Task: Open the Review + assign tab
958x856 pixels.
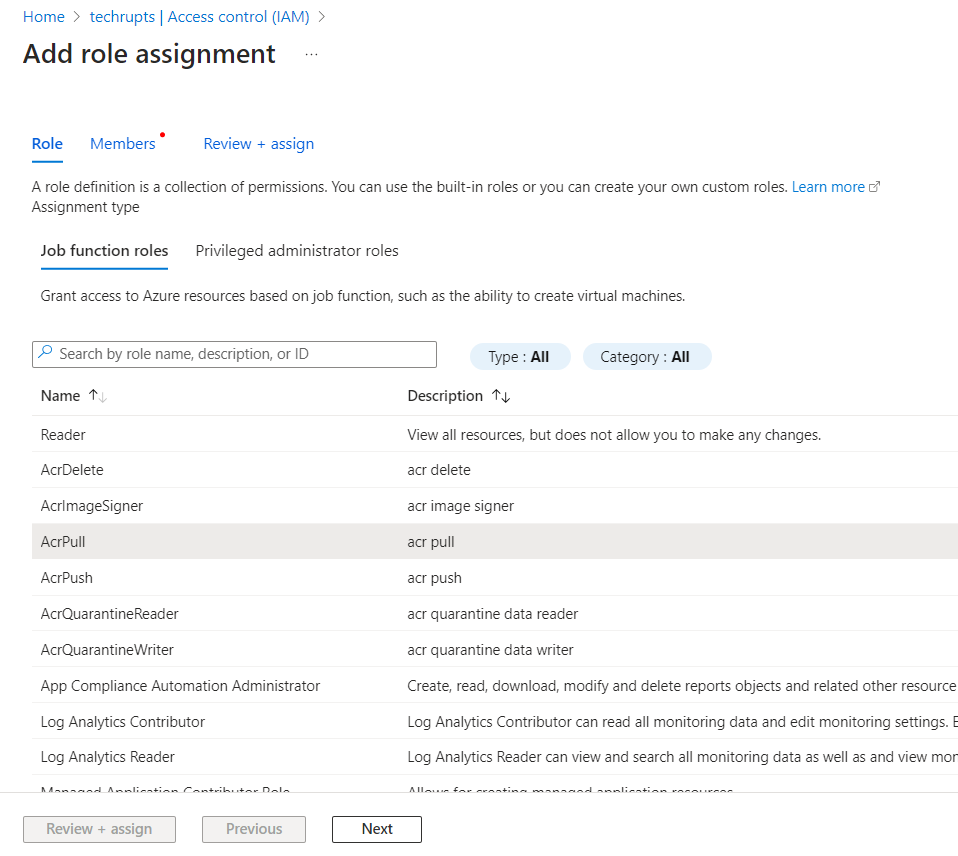Action: 258,144
